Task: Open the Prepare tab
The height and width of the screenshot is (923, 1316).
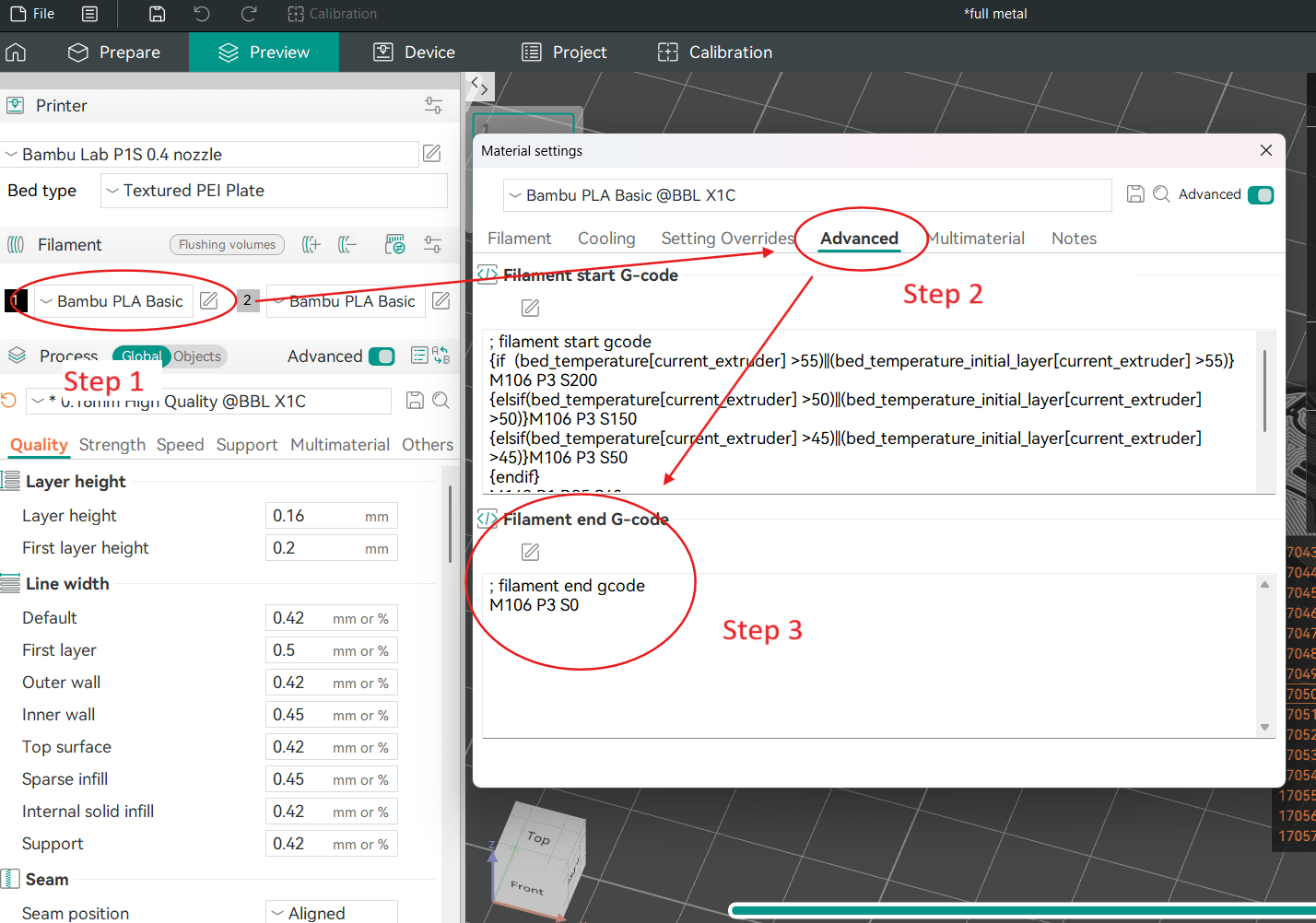Action: 114,53
